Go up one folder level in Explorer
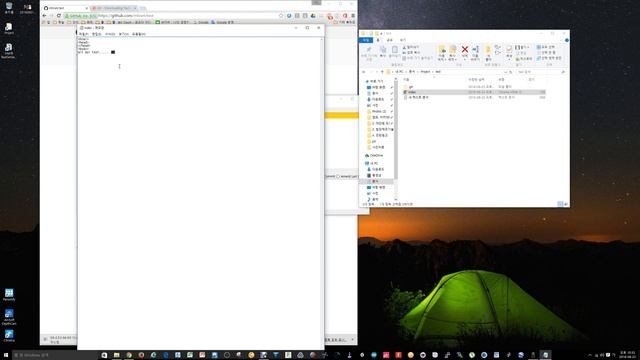The height and width of the screenshot is (360, 640). pos(382,72)
